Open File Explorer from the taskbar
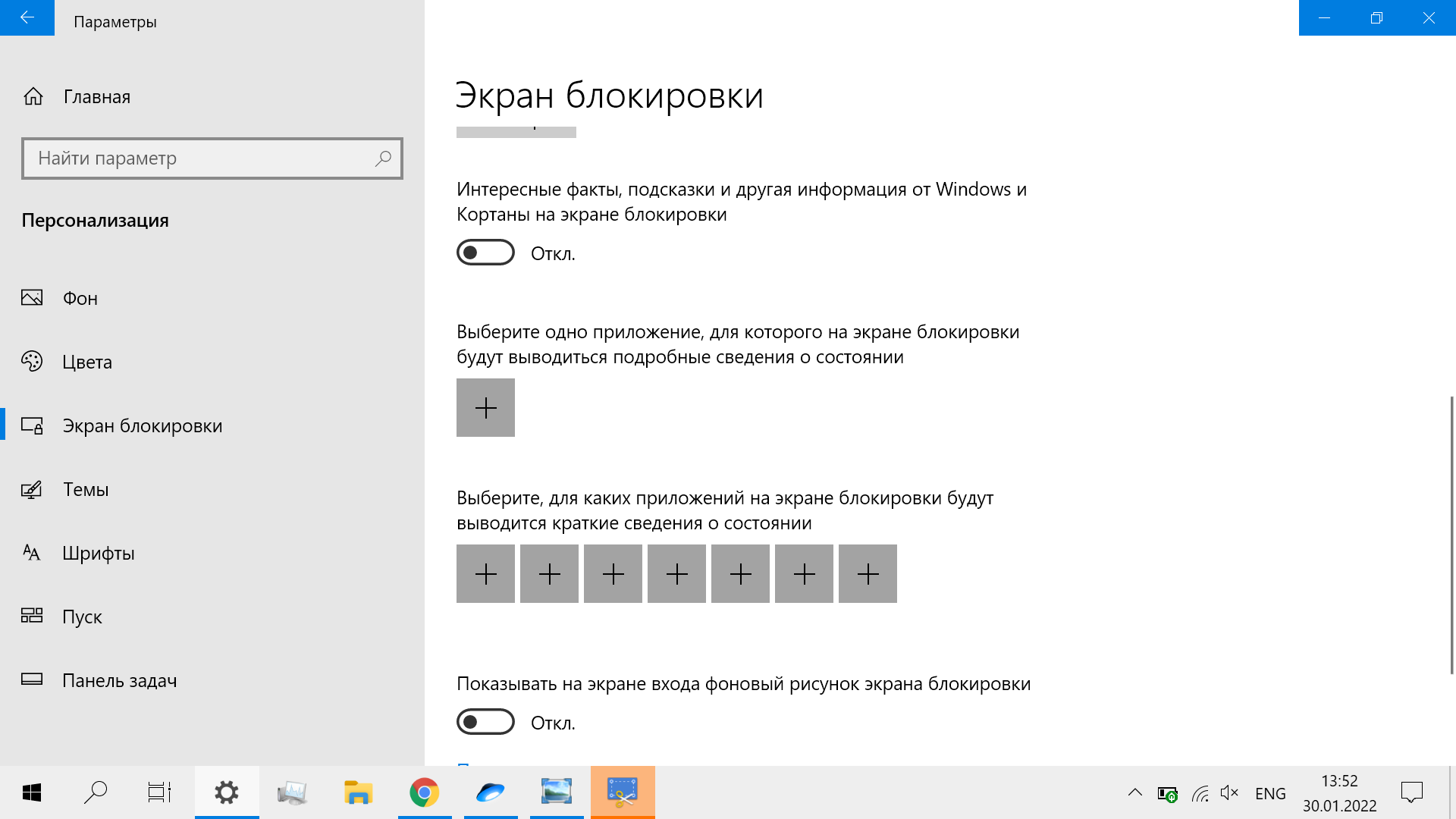This screenshot has height=819, width=1456. pyautogui.click(x=358, y=792)
